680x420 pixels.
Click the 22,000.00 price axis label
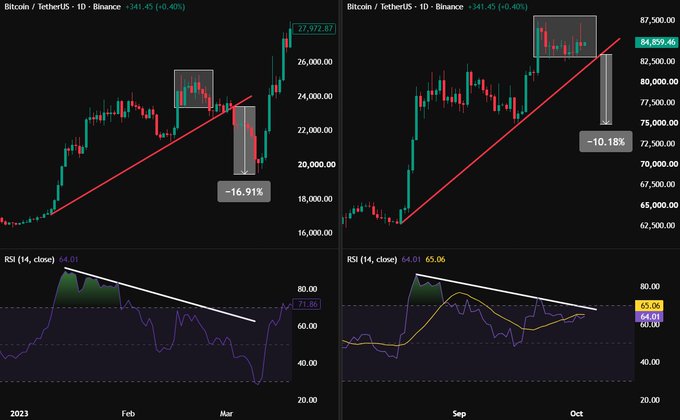pos(315,130)
